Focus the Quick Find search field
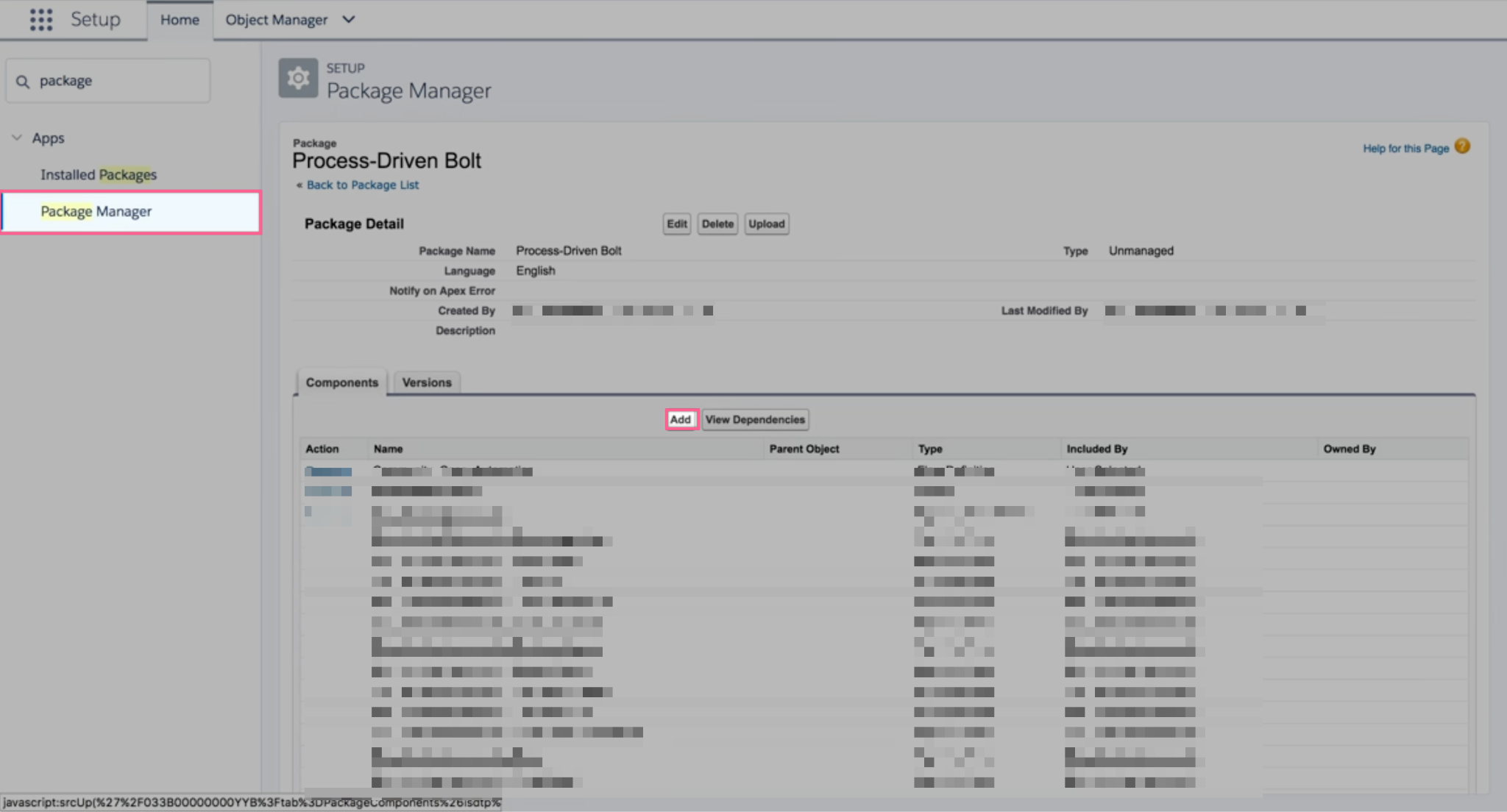The width and height of the screenshot is (1507, 812). [108, 81]
